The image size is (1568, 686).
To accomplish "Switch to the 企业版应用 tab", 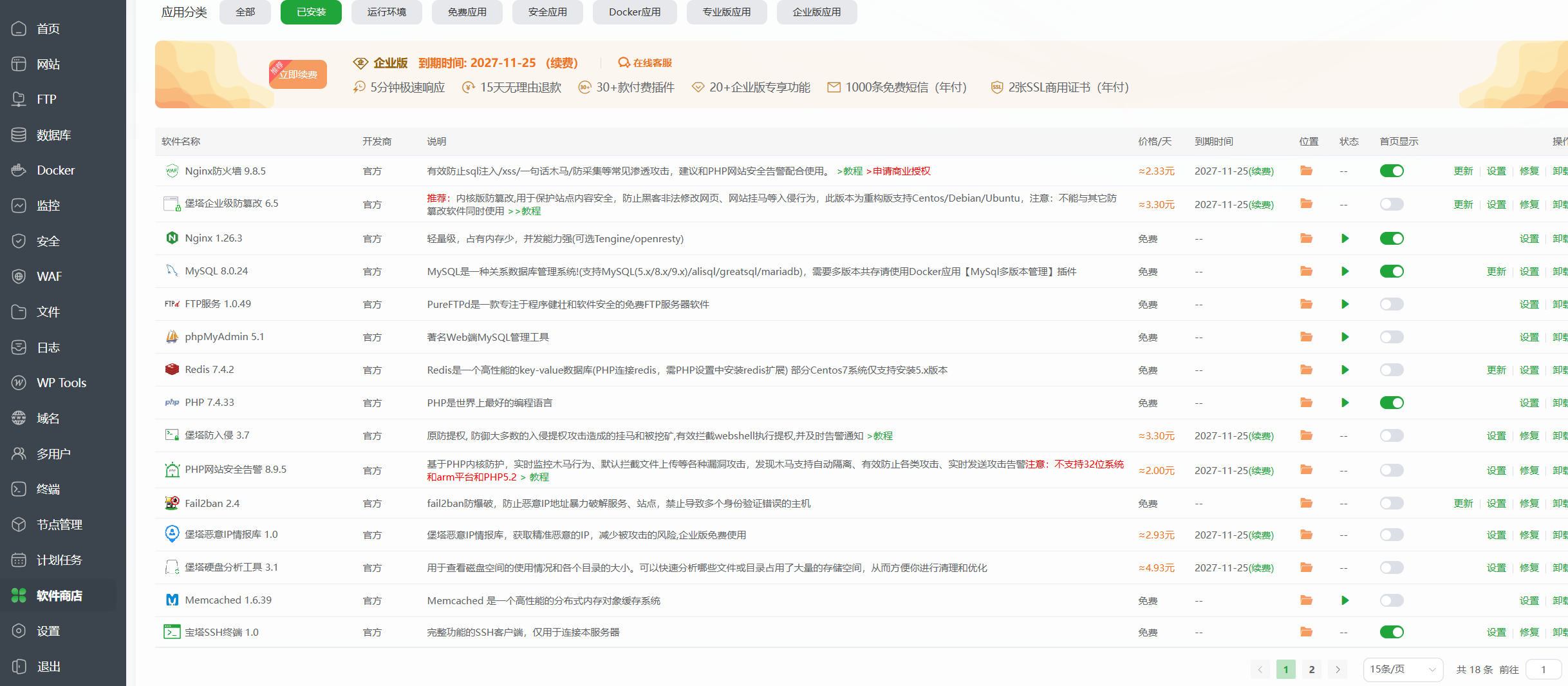I will 817,12.
